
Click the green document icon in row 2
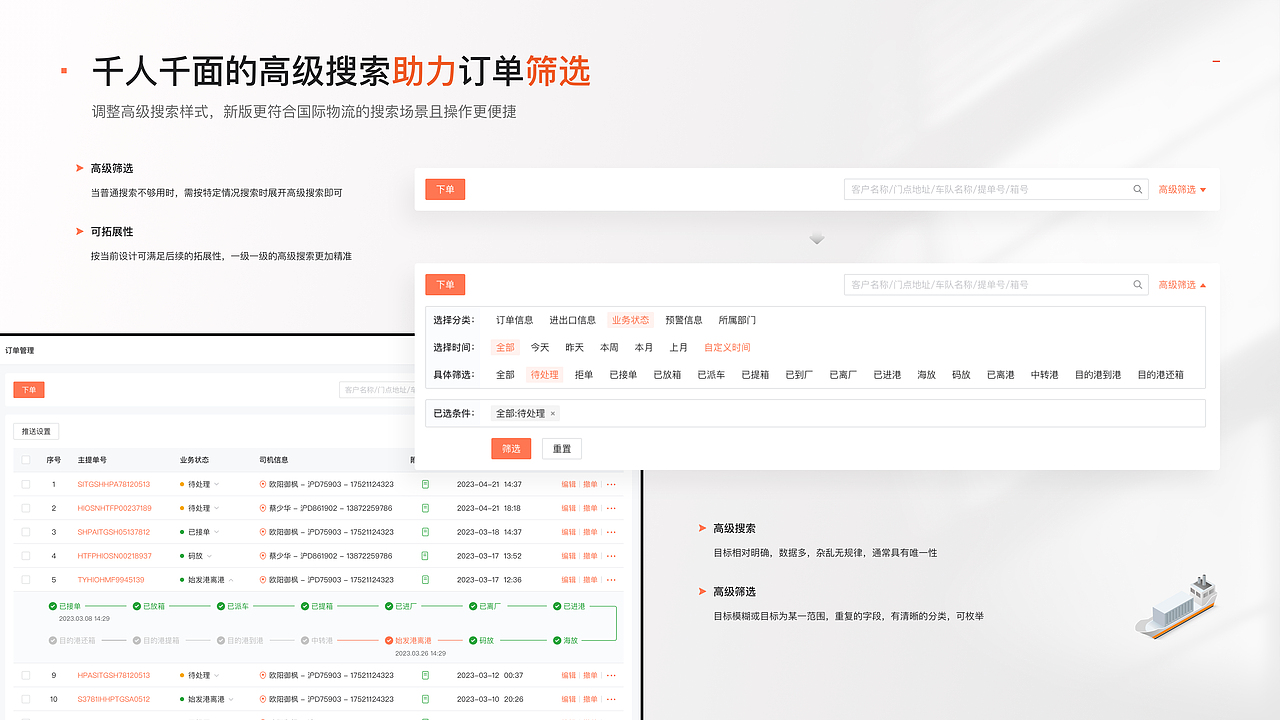pyautogui.click(x=425, y=508)
